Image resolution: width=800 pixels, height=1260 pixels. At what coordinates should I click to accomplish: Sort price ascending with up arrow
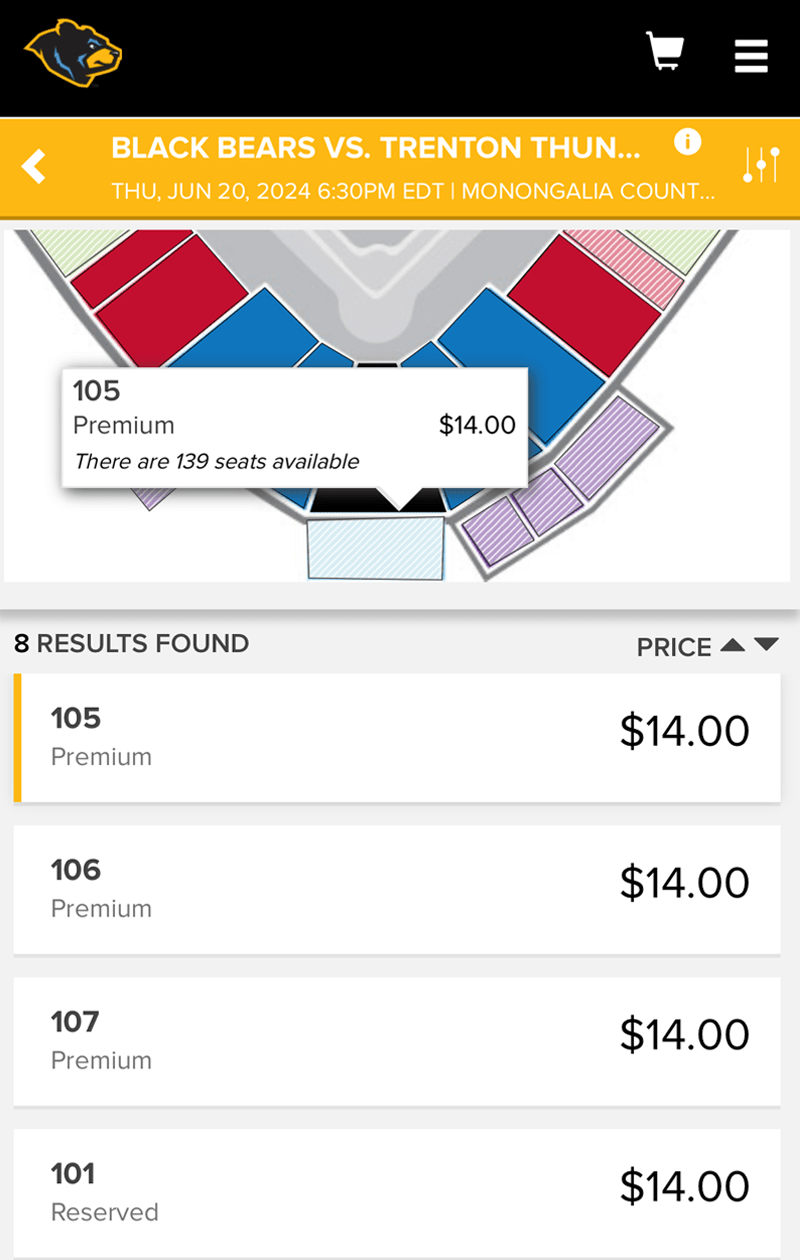(732, 645)
